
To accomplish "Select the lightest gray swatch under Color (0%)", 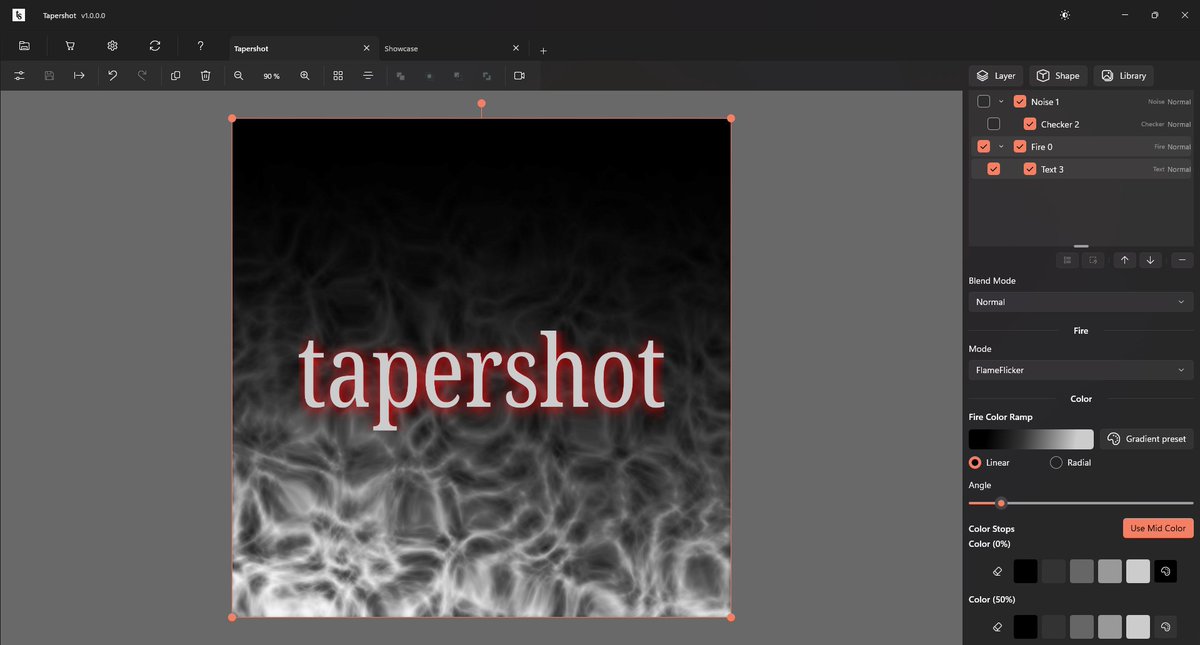I will click(x=1137, y=571).
